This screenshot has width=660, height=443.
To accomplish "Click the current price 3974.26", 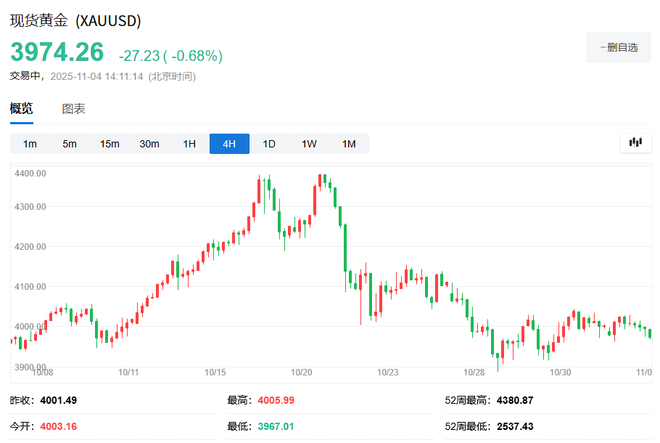I will pos(57,52).
